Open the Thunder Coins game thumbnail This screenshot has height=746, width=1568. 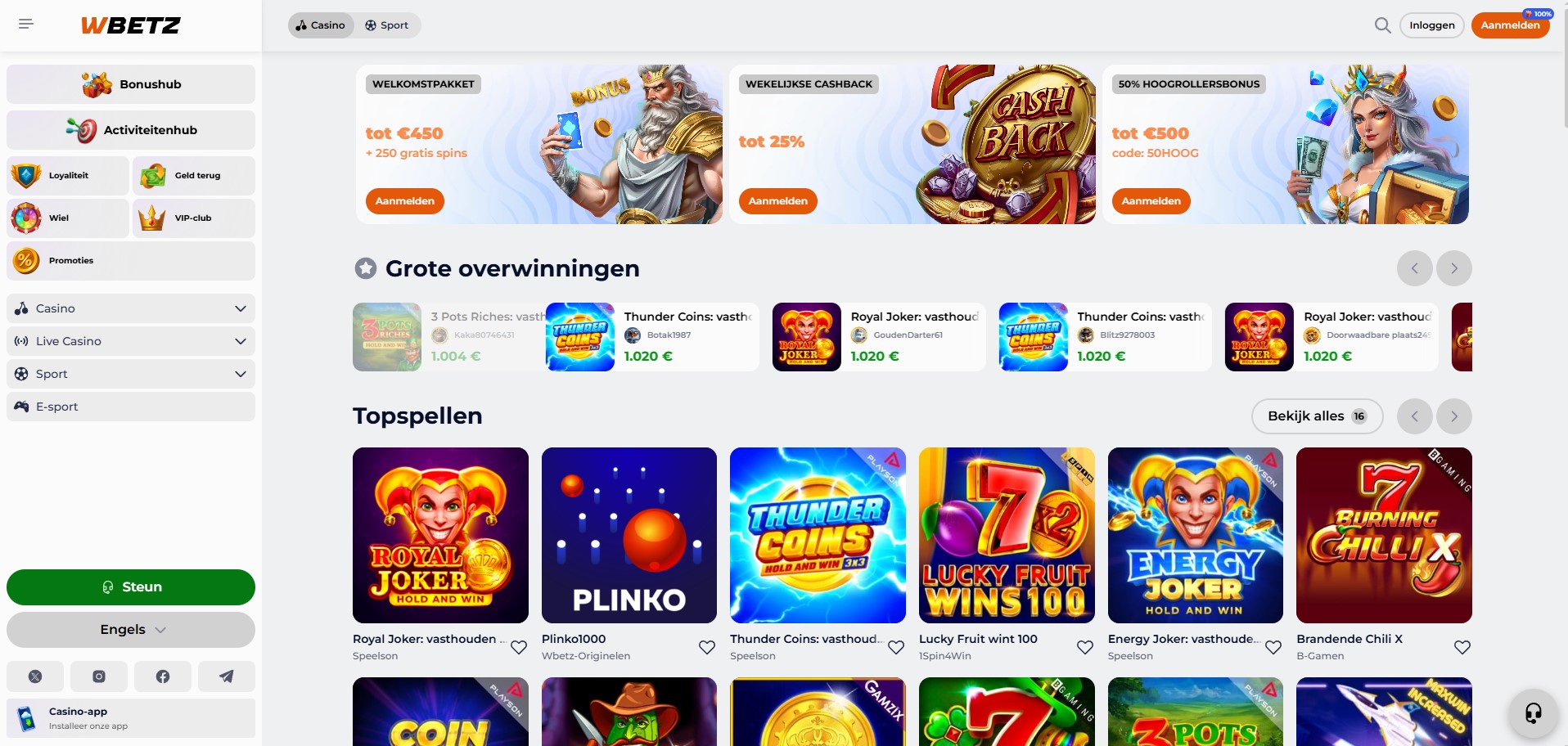[x=818, y=535]
